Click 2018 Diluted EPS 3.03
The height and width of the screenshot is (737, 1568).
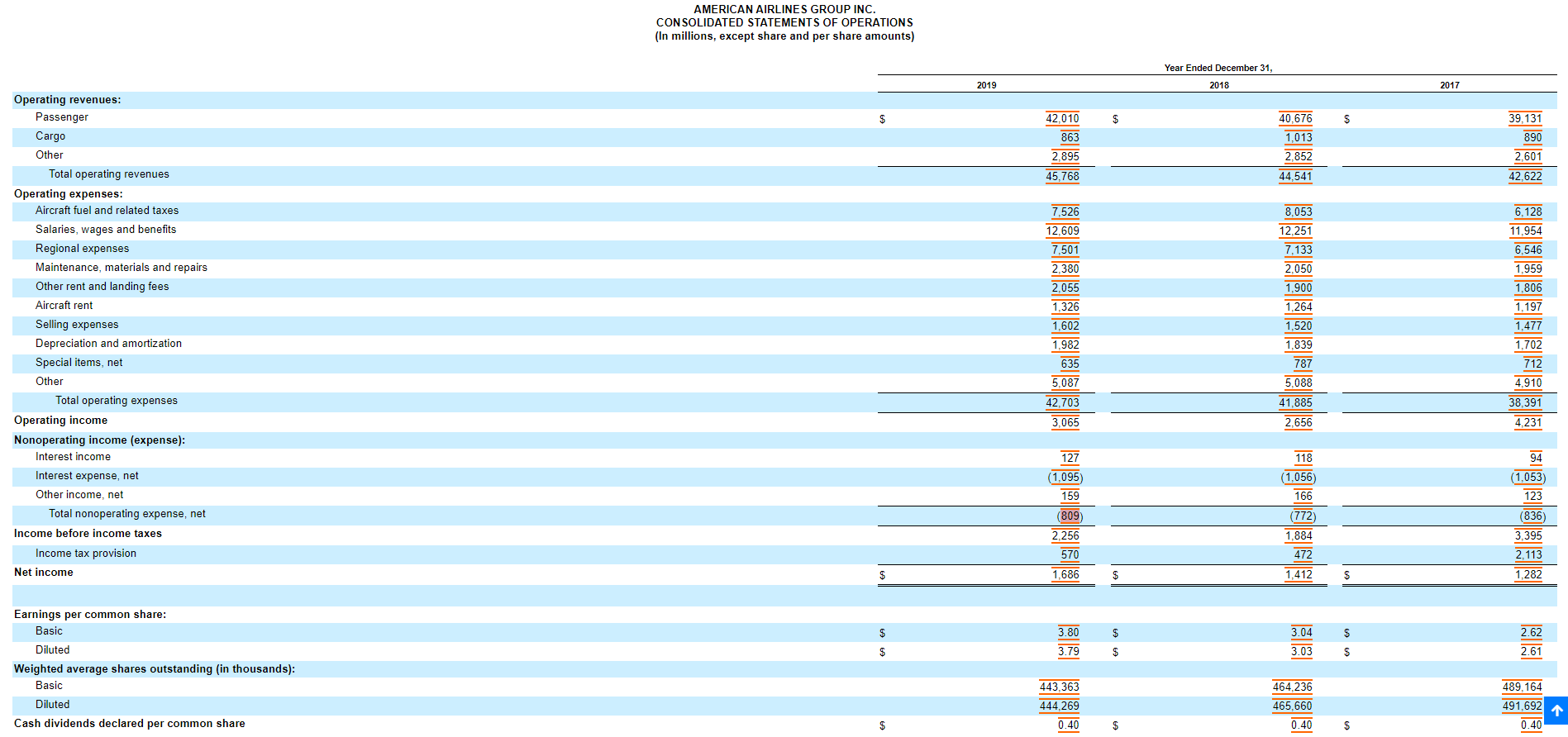tap(1301, 652)
